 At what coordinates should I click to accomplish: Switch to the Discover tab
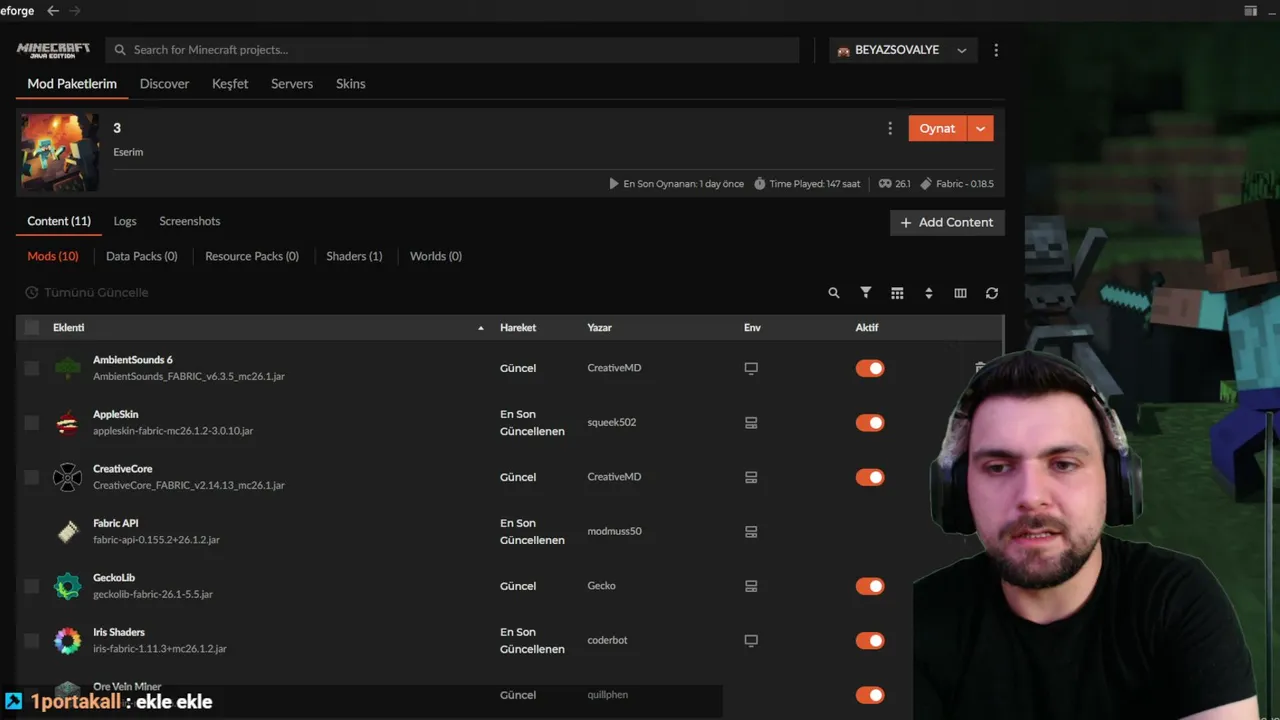pyautogui.click(x=164, y=84)
